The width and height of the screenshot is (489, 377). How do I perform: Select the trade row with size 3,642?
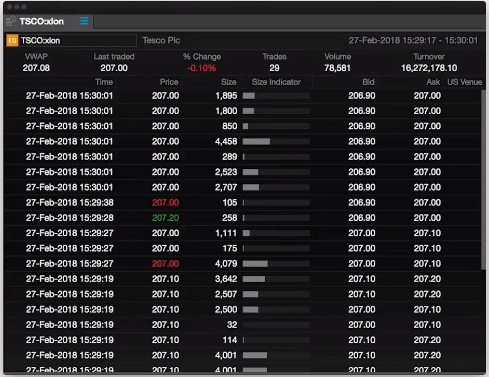tap(242, 279)
